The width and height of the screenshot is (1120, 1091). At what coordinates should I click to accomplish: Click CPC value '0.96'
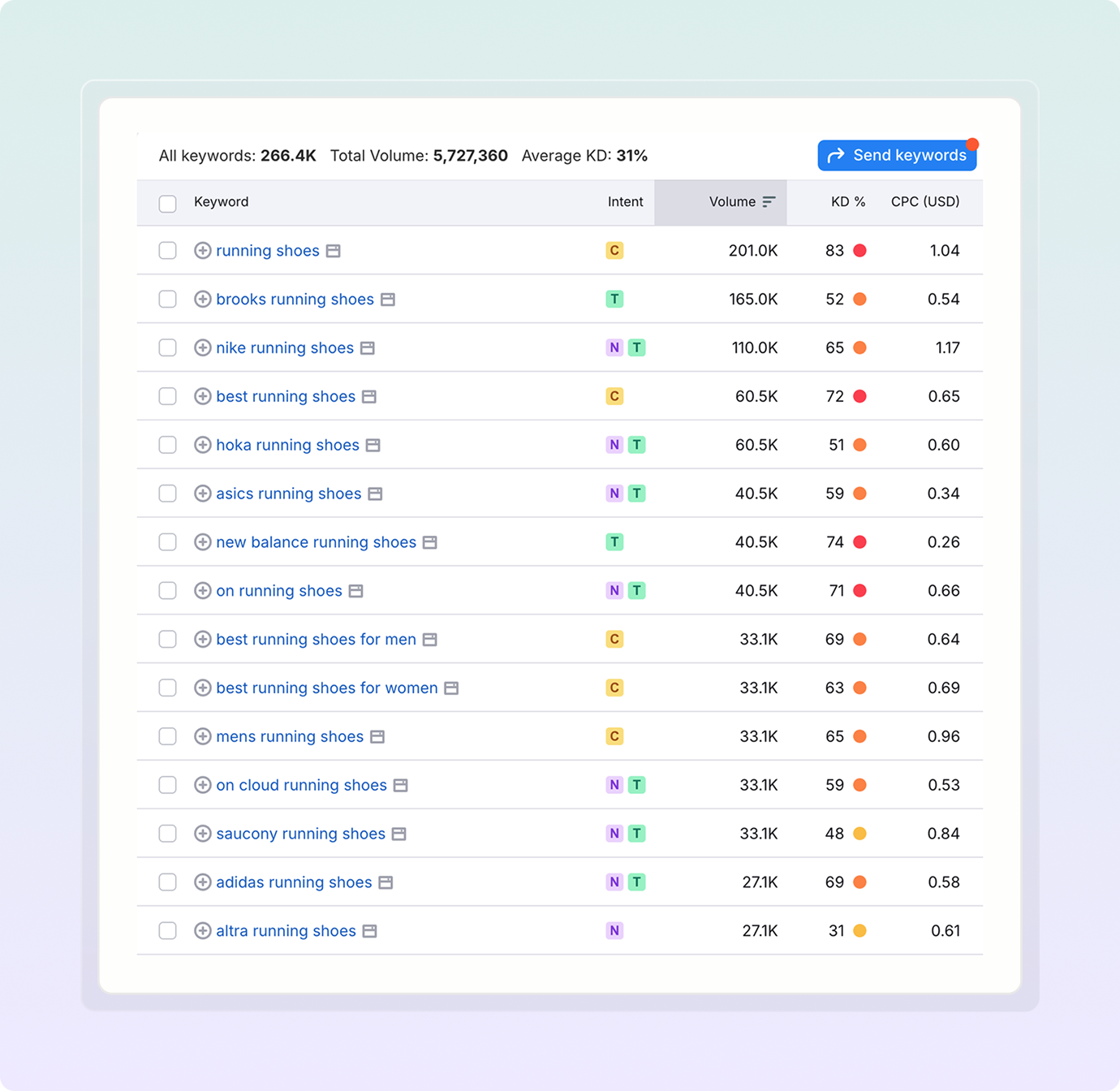[x=944, y=737]
